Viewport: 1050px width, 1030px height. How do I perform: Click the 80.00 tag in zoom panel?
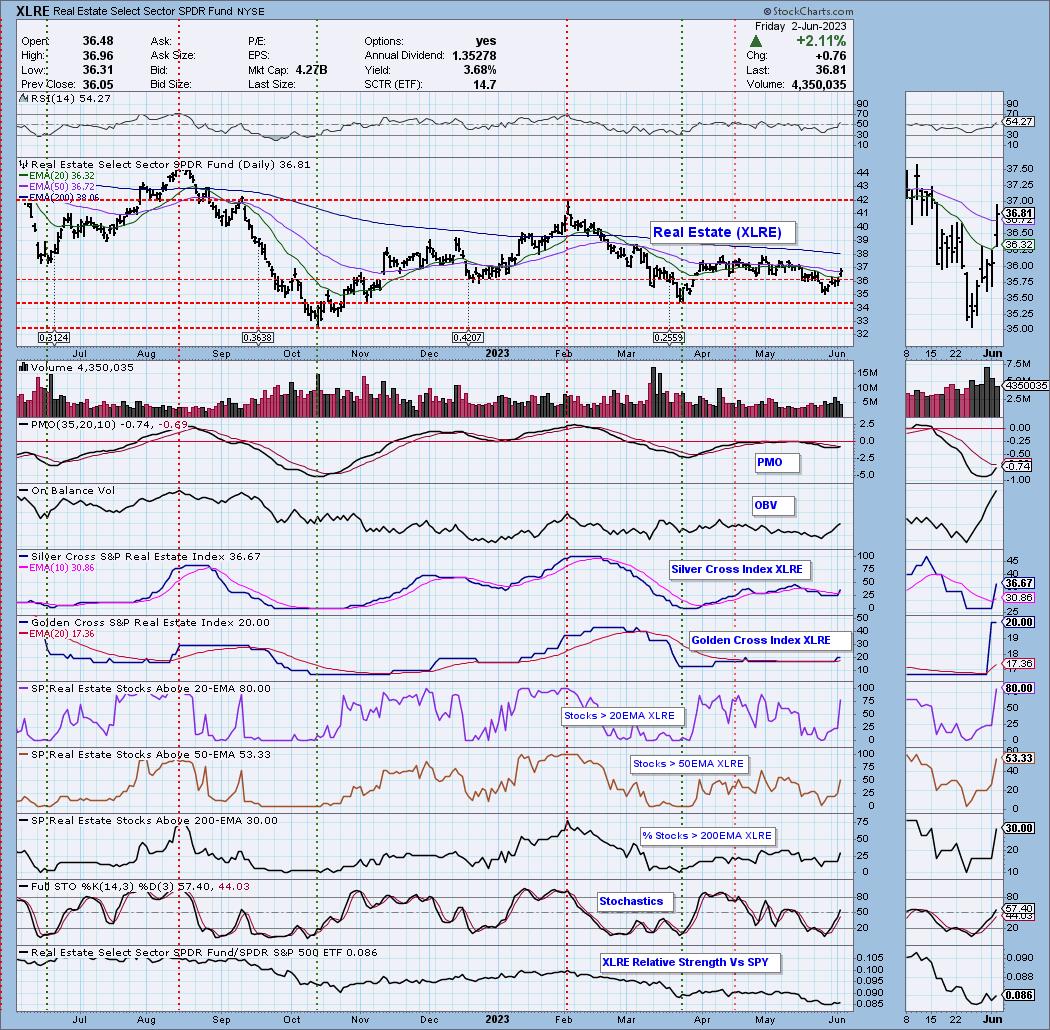tap(1019, 688)
